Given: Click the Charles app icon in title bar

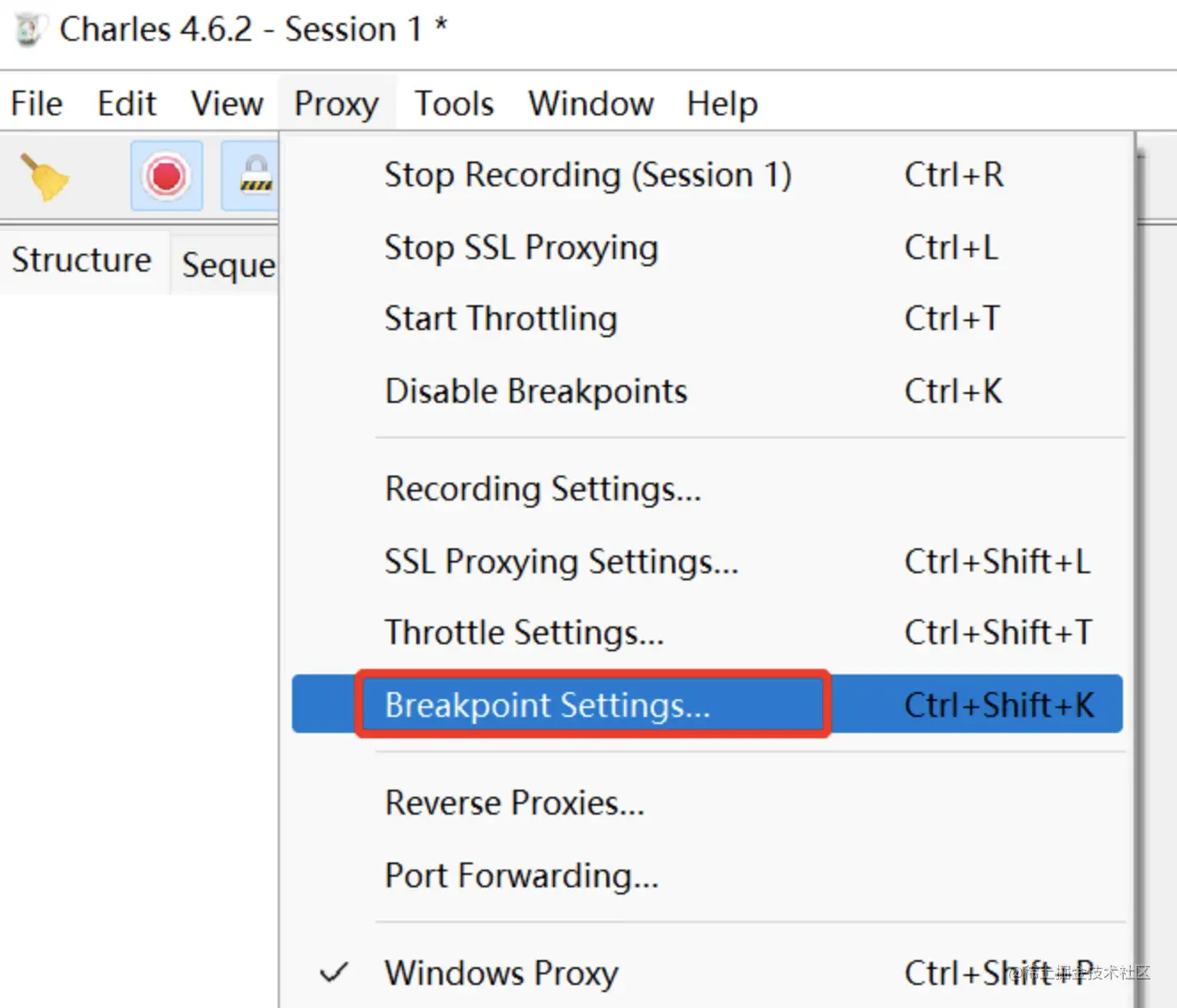Looking at the screenshot, I should point(28,30).
